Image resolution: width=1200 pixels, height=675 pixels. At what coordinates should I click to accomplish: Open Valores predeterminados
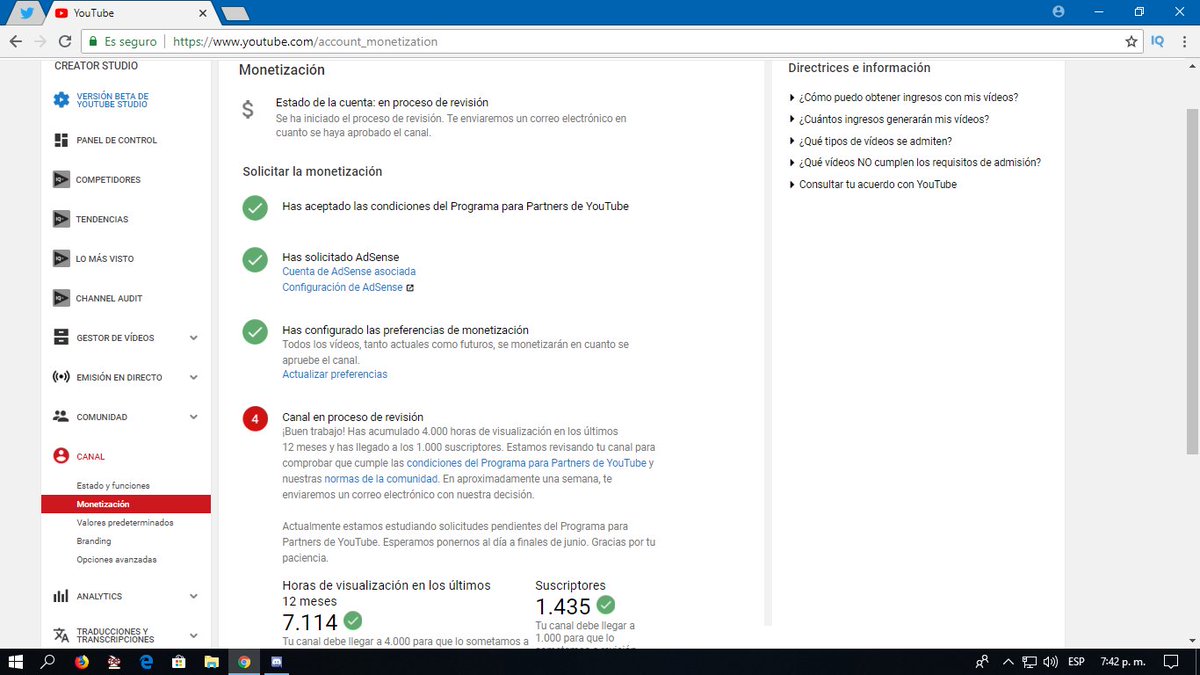125,523
